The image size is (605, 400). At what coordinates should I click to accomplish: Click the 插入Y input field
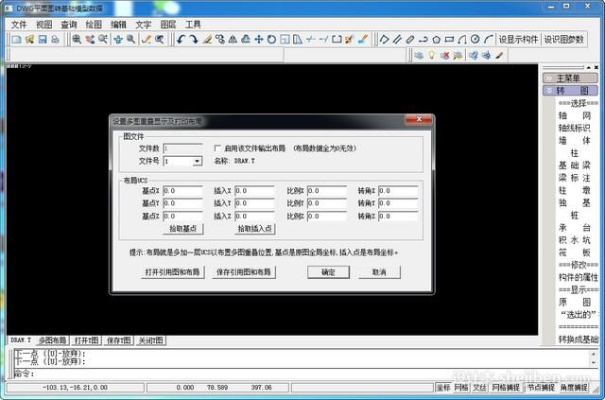254,203
